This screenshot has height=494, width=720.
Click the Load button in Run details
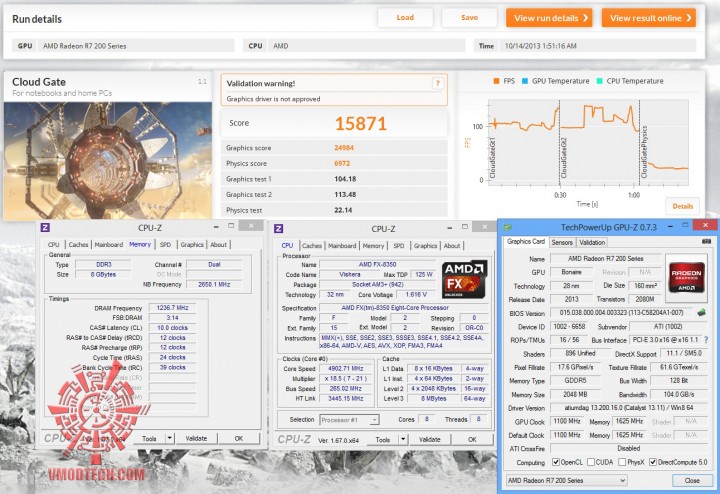[405, 17]
